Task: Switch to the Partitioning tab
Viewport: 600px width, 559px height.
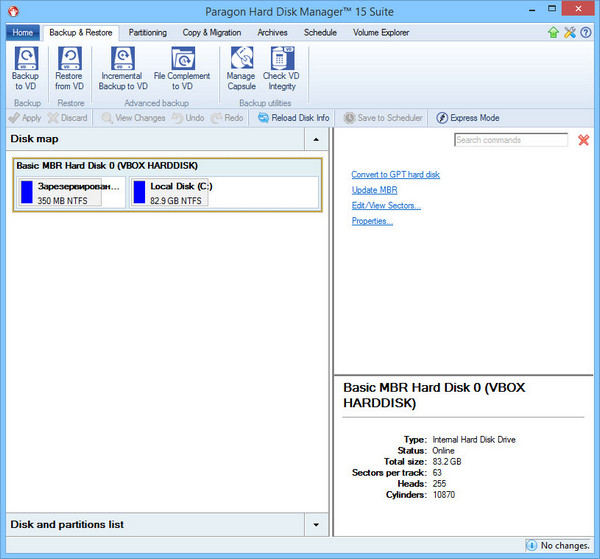Action: coord(148,33)
